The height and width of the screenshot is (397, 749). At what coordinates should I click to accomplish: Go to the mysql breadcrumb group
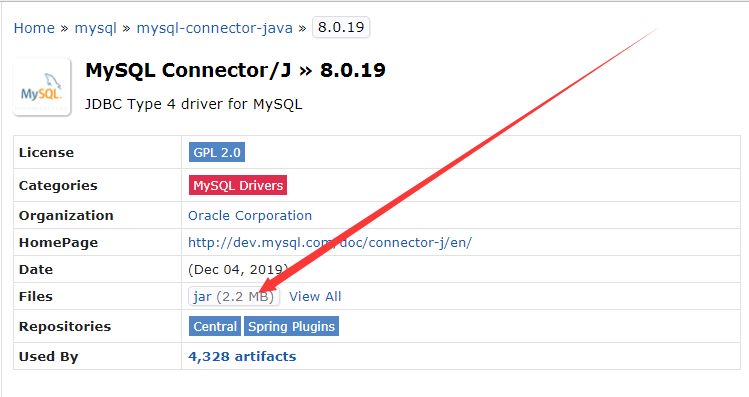[x=96, y=28]
